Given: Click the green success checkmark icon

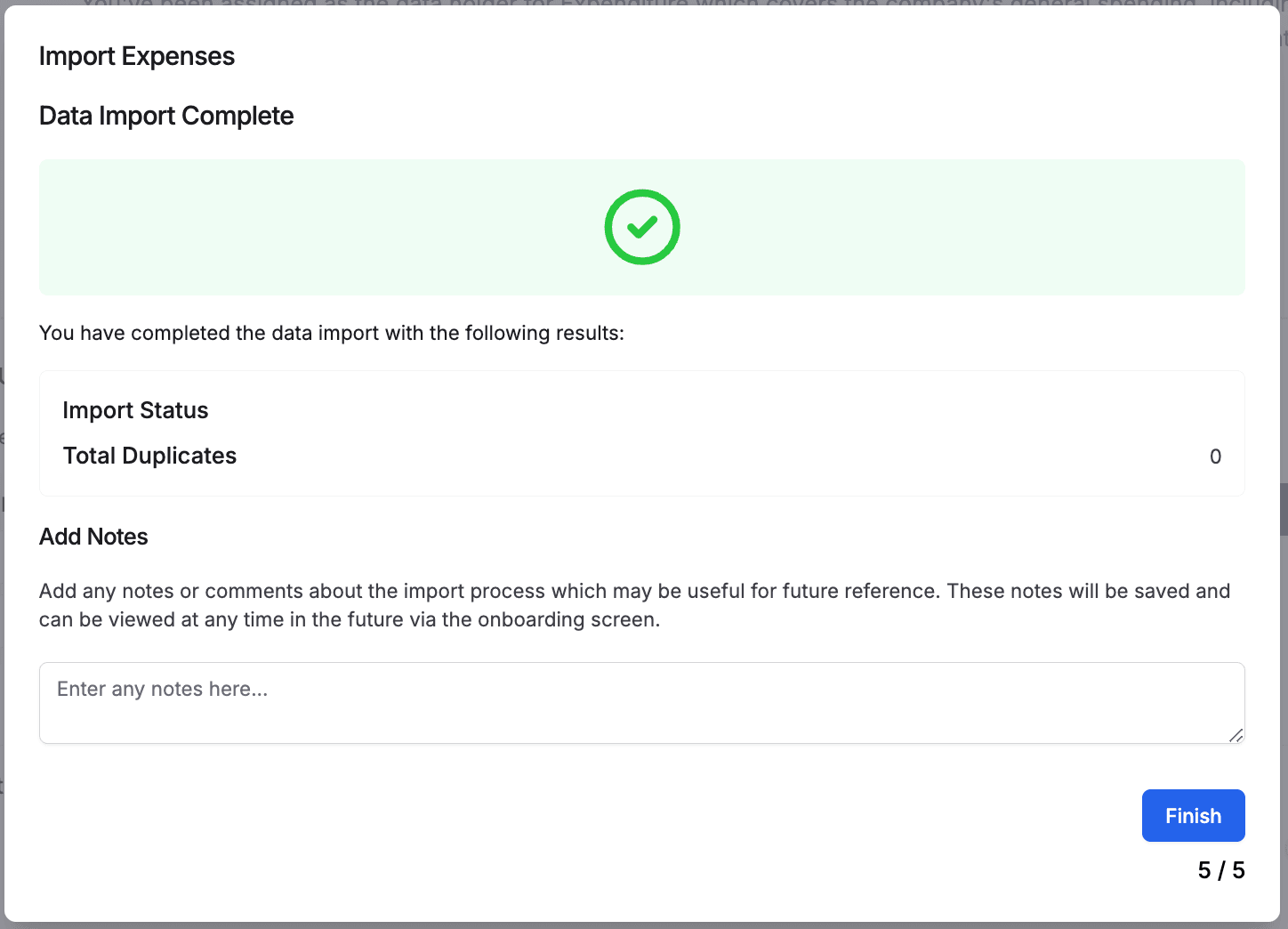Looking at the screenshot, I should click(x=642, y=227).
